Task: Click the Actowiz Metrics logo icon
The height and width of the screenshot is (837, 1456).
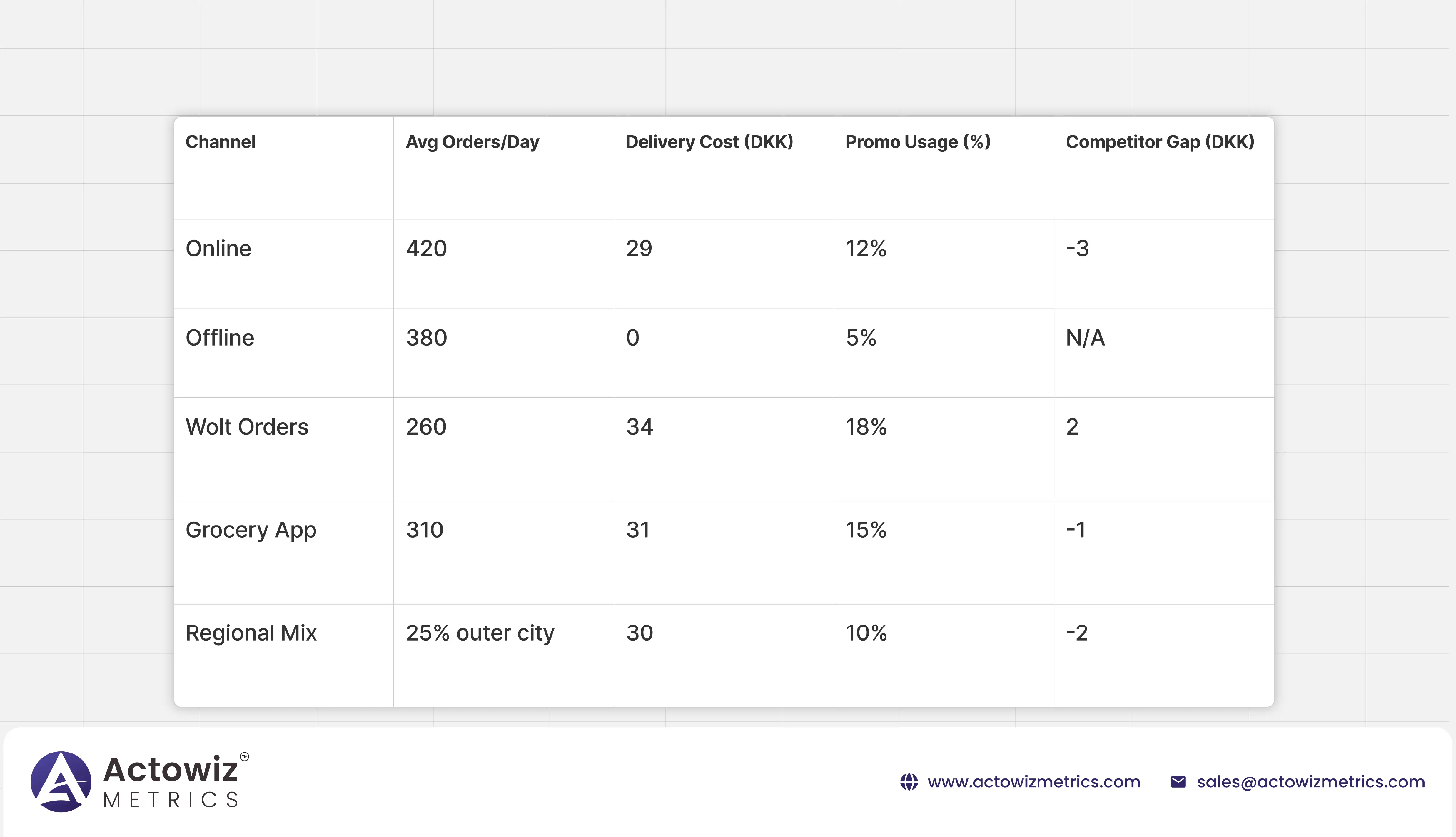Action: click(61, 781)
